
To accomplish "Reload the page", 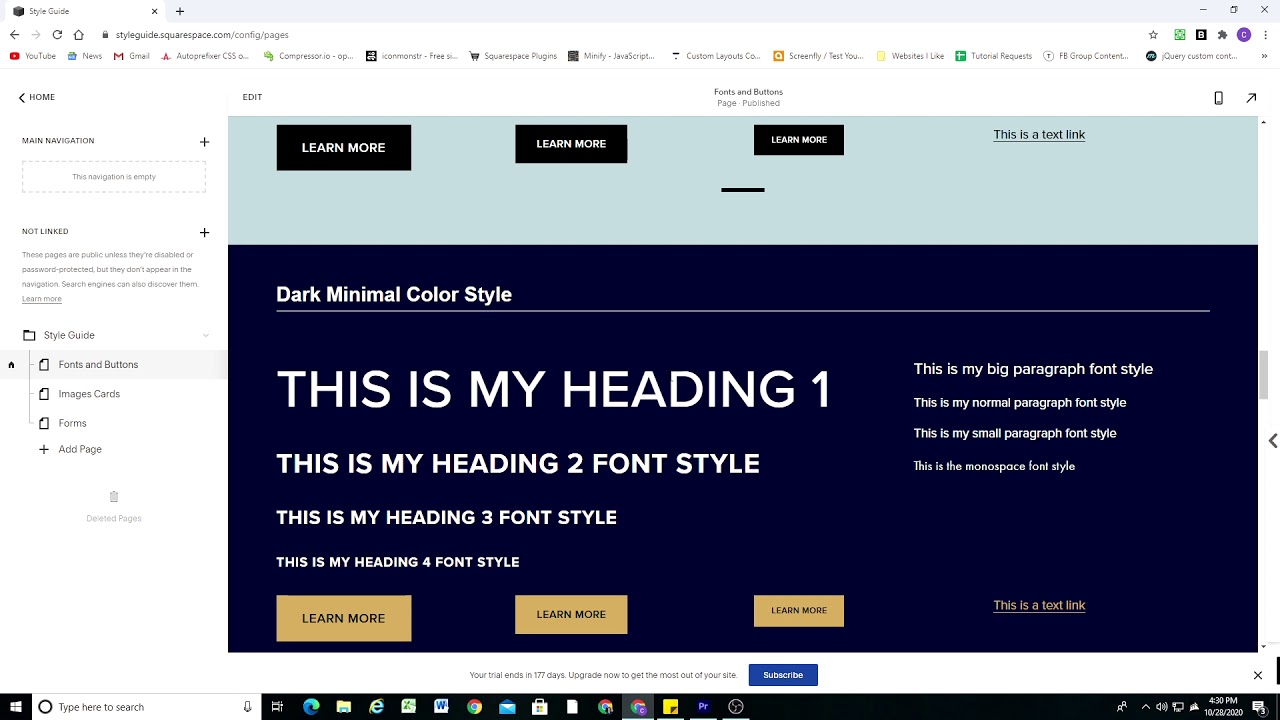I will tap(57, 34).
